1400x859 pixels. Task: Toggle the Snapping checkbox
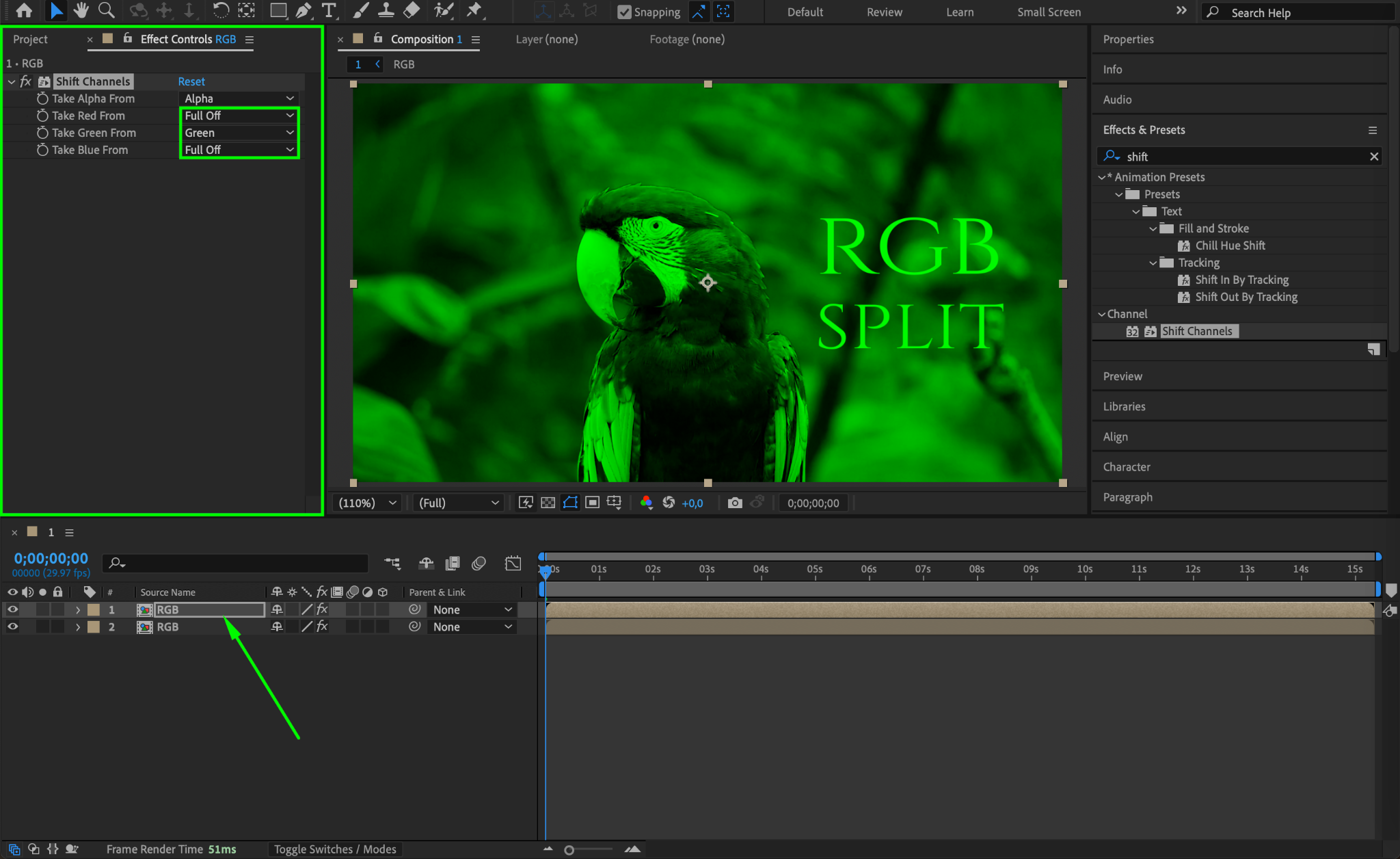pyautogui.click(x=624, y=12)
